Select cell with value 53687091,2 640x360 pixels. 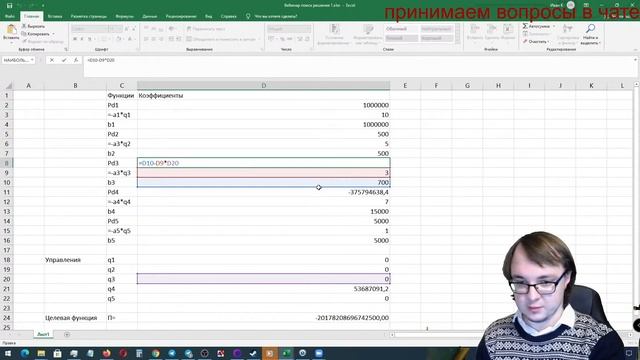click(x=264, y=289)
